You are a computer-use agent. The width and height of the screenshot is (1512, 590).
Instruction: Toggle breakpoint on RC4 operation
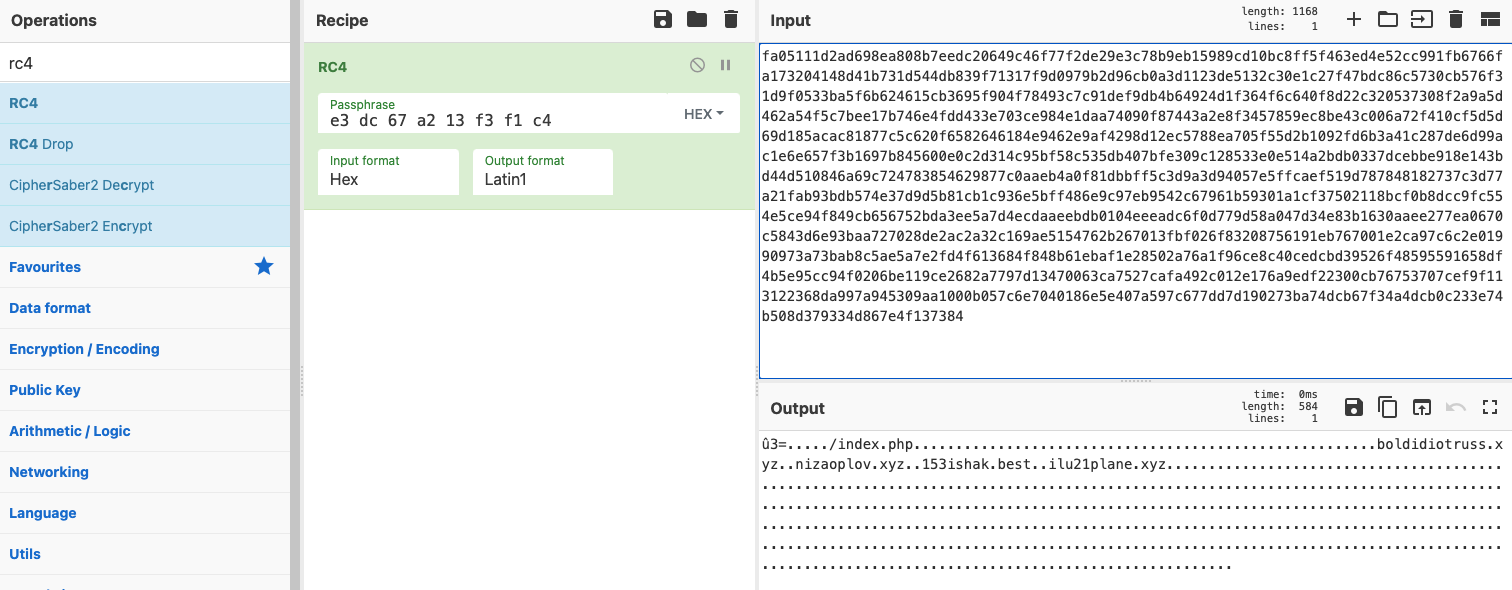(x=726, y=65)
